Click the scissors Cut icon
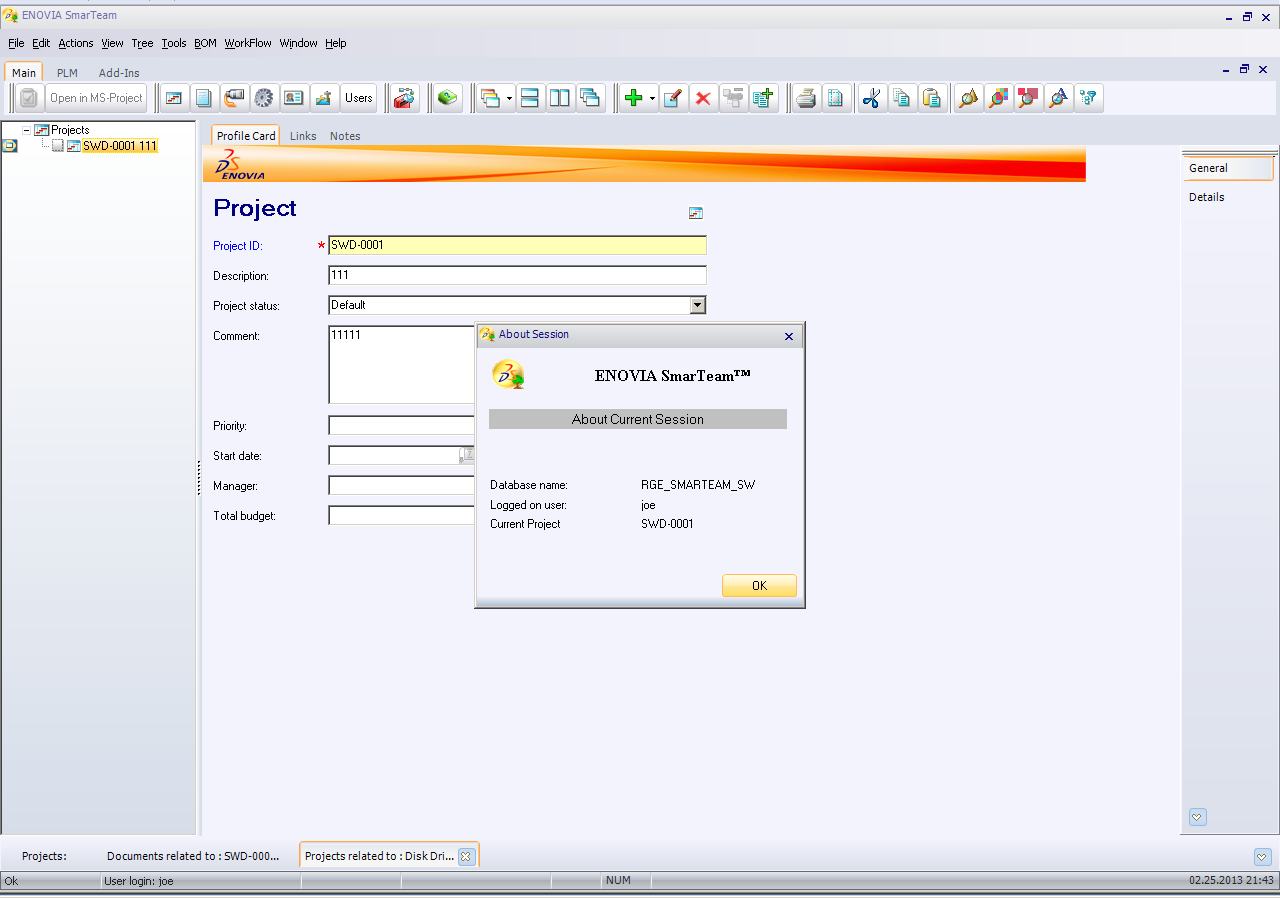This screenshot has height=898, width=1280. 872,98
